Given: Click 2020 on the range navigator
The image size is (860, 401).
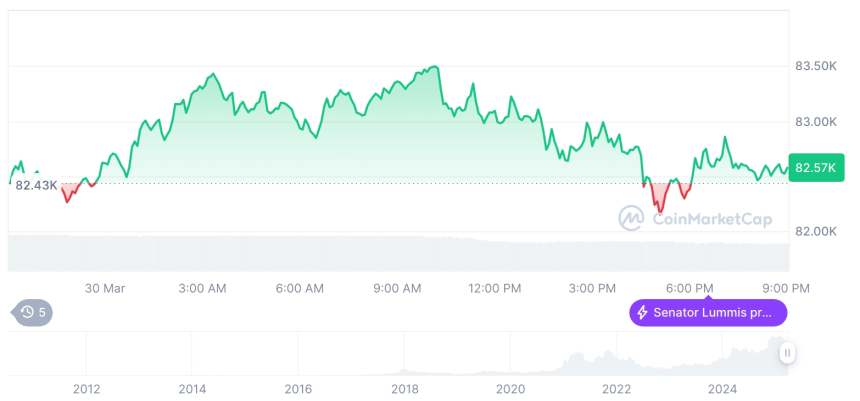Looking at the screenshot, I should pos(510,389).
